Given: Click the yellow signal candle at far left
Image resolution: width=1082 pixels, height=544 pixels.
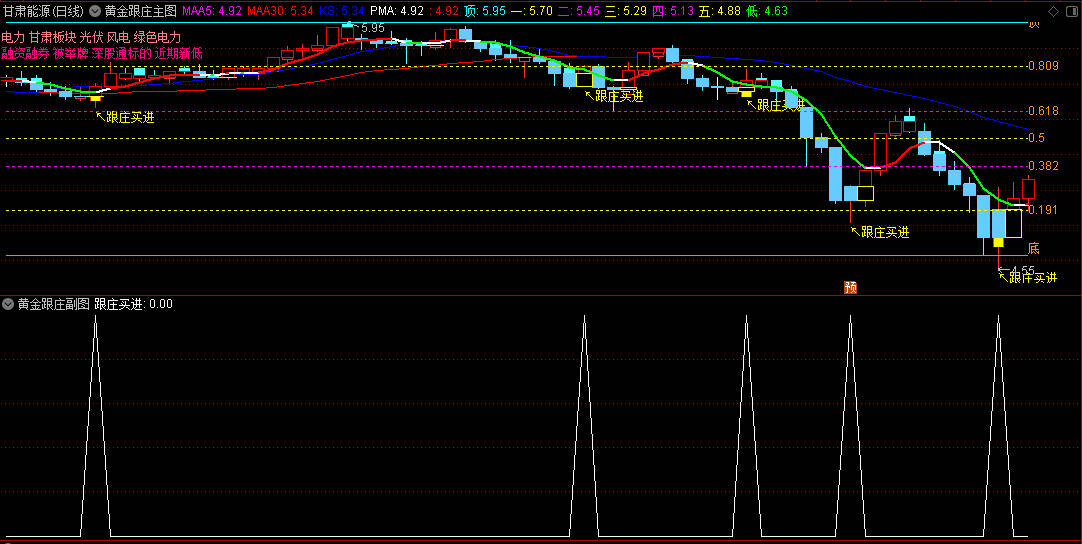Looking at the screenshot, I should click(x=95, y=98).
